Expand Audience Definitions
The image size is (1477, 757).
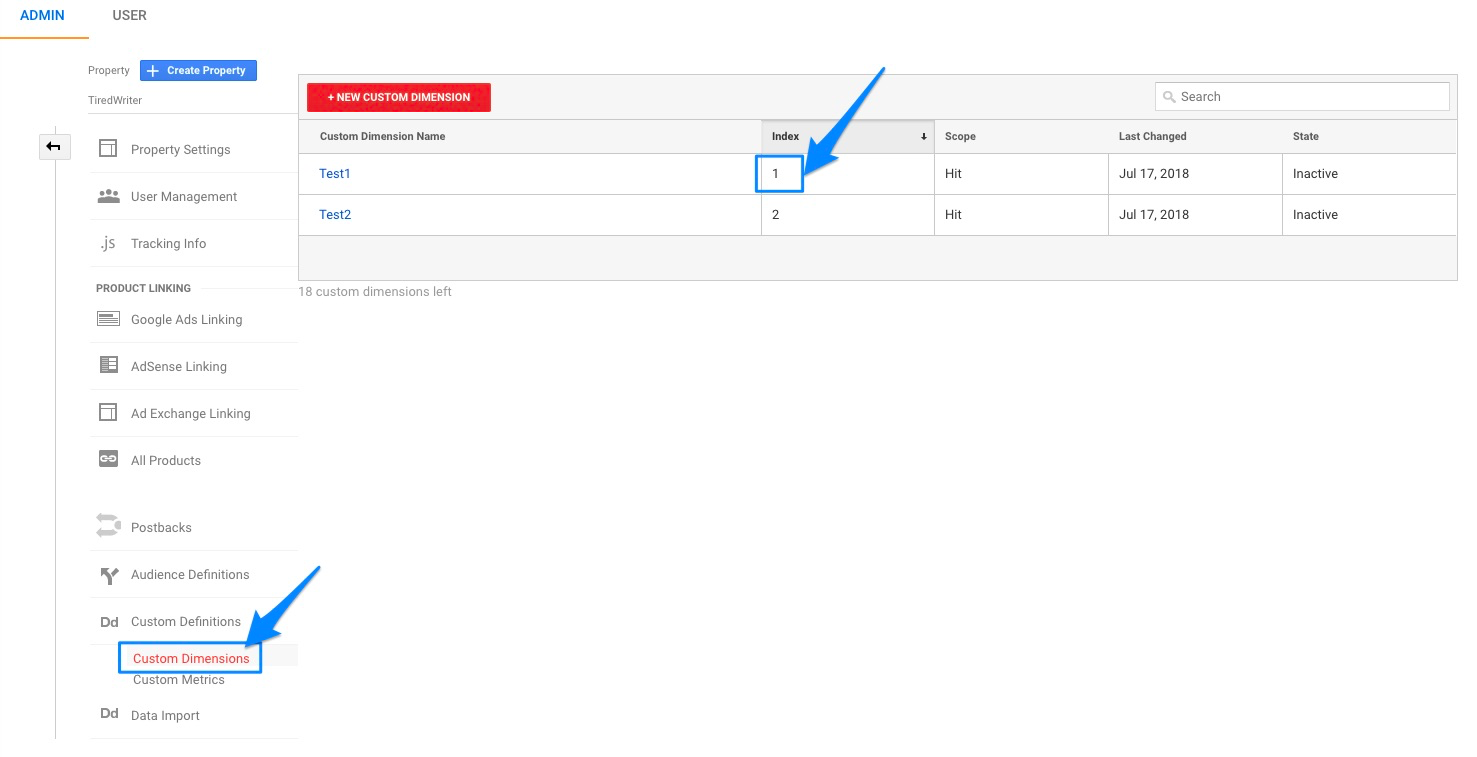click(x=190, y=575)
